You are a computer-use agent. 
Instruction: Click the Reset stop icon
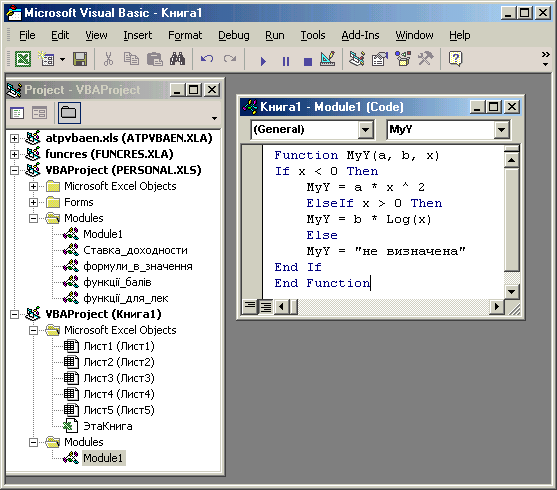pyautogui.click(x=308, y=61)
